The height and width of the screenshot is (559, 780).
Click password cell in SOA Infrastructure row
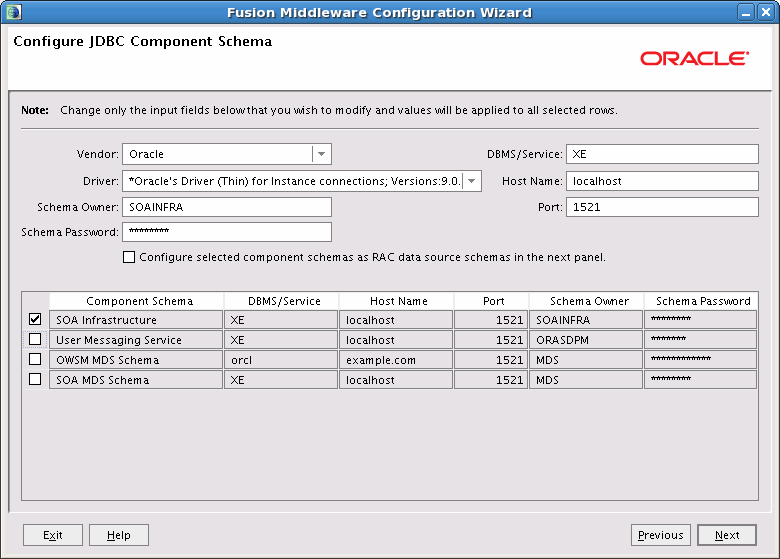tap(700, 320)
